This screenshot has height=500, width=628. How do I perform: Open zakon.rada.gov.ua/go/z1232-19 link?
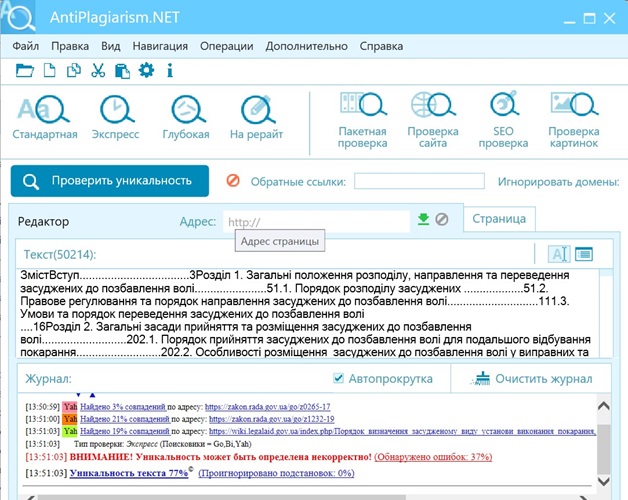pyautogui.click(x=272, y=419)
